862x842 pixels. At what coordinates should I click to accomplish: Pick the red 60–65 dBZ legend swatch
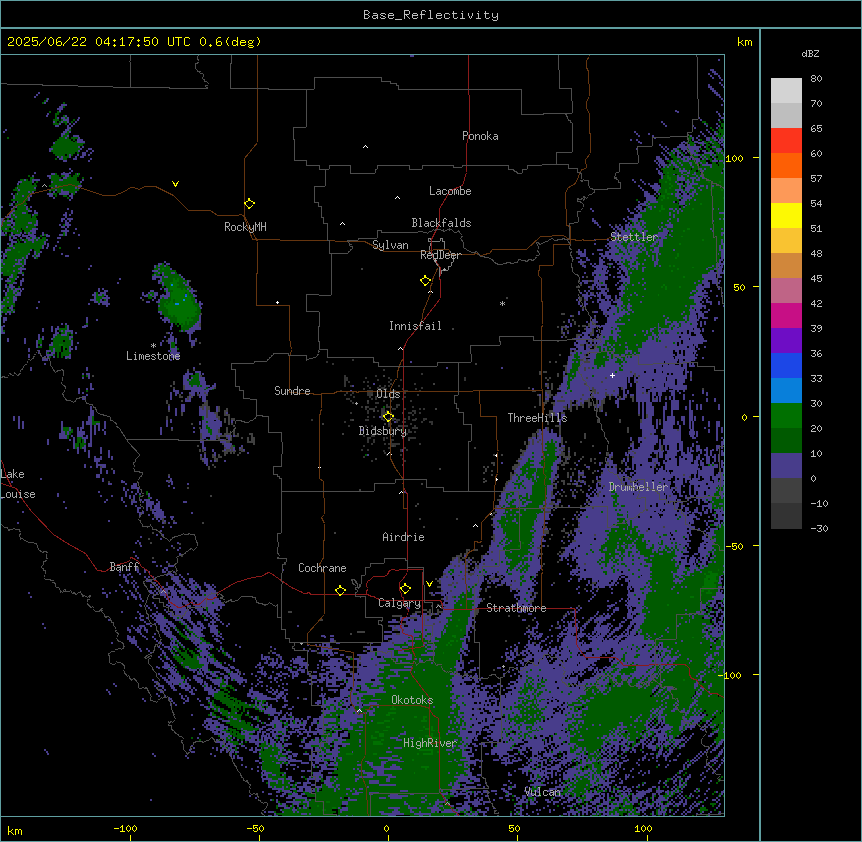[786, 141]
